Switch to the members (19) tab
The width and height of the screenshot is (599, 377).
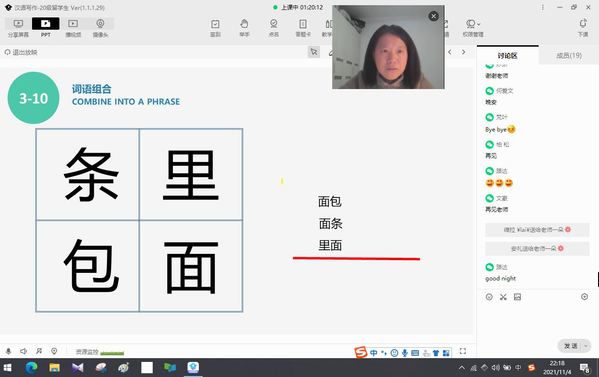tap(569, 56)
